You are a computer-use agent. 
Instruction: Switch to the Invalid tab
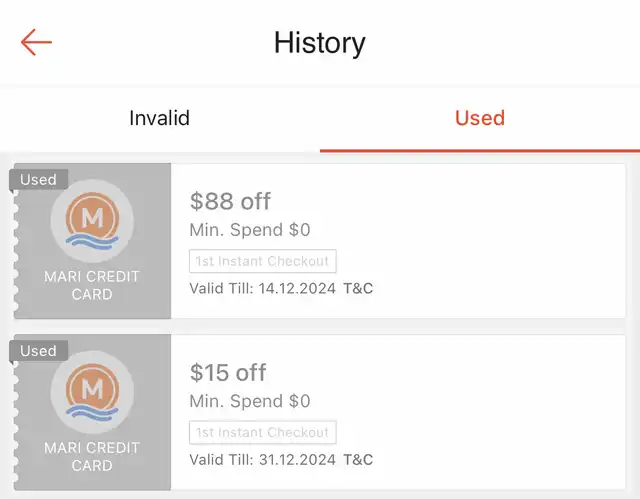click(160, 118)
